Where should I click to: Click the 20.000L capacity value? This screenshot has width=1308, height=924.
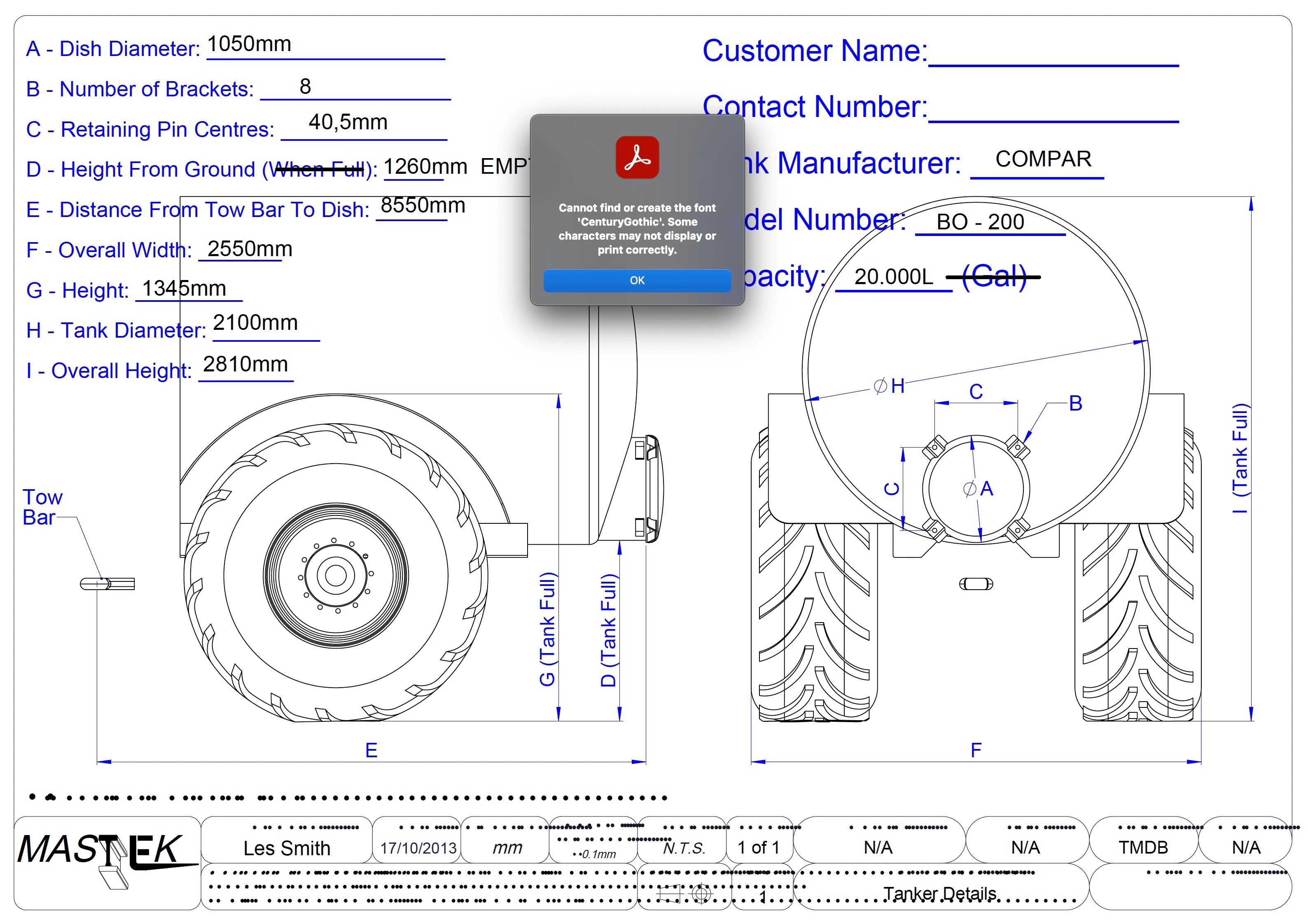coord(893,277)
